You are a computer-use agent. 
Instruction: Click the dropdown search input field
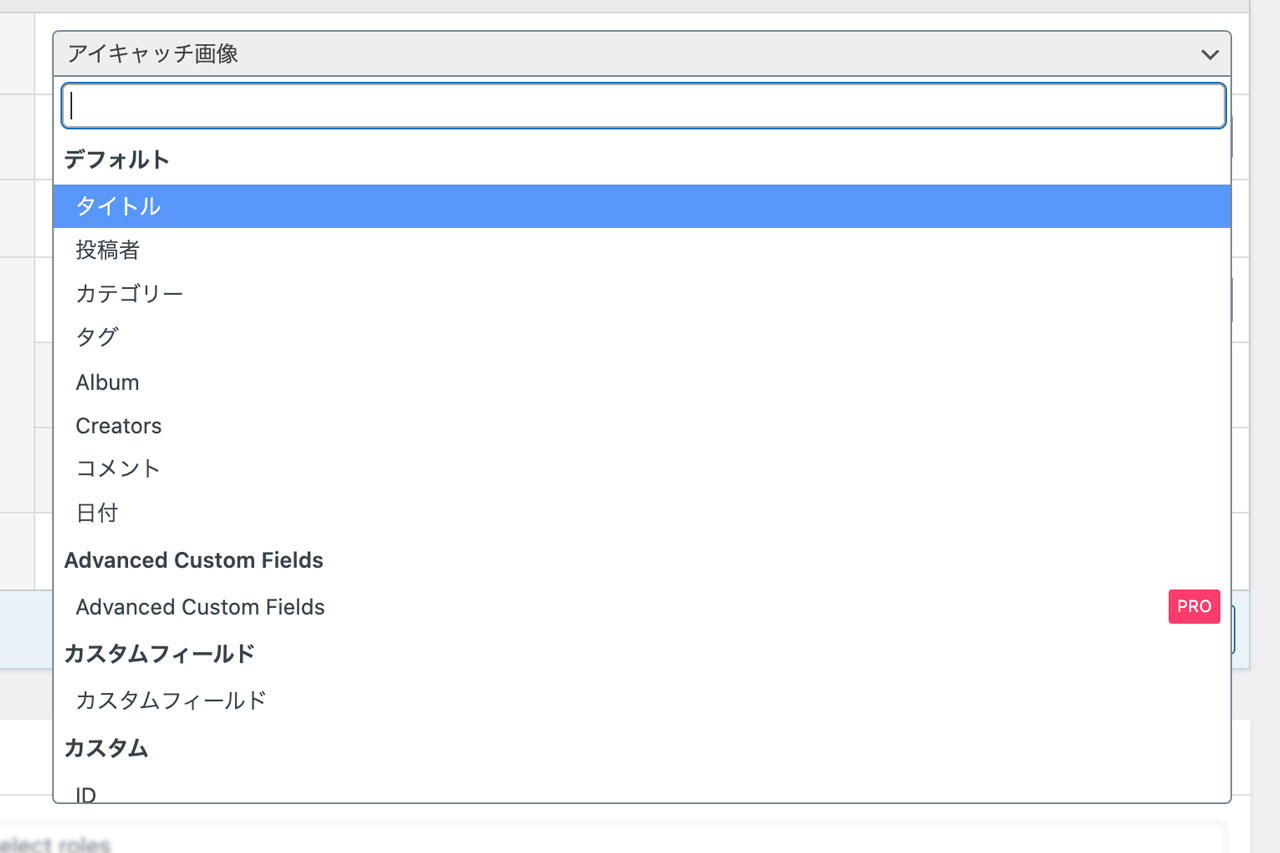point(643,106)
